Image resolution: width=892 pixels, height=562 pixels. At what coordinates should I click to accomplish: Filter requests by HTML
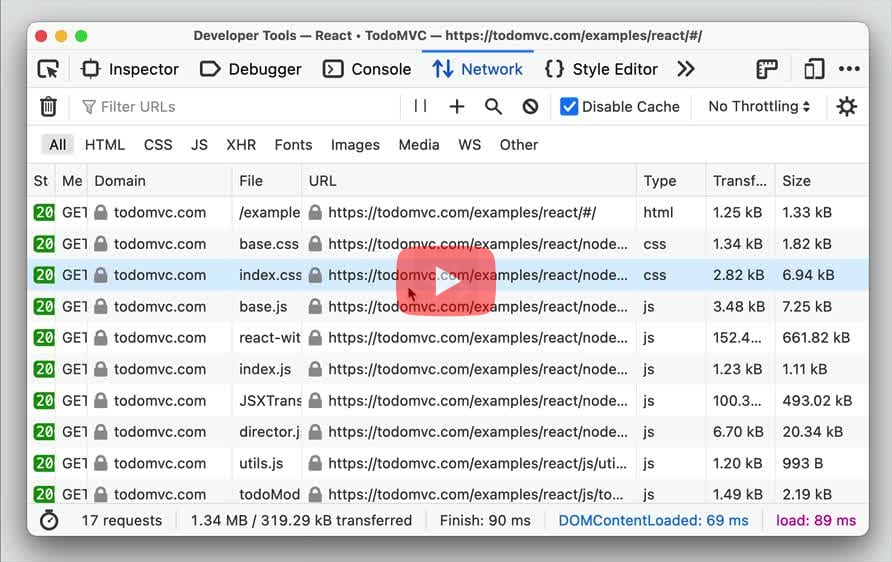pyautogui.click(x=105, y=144)
